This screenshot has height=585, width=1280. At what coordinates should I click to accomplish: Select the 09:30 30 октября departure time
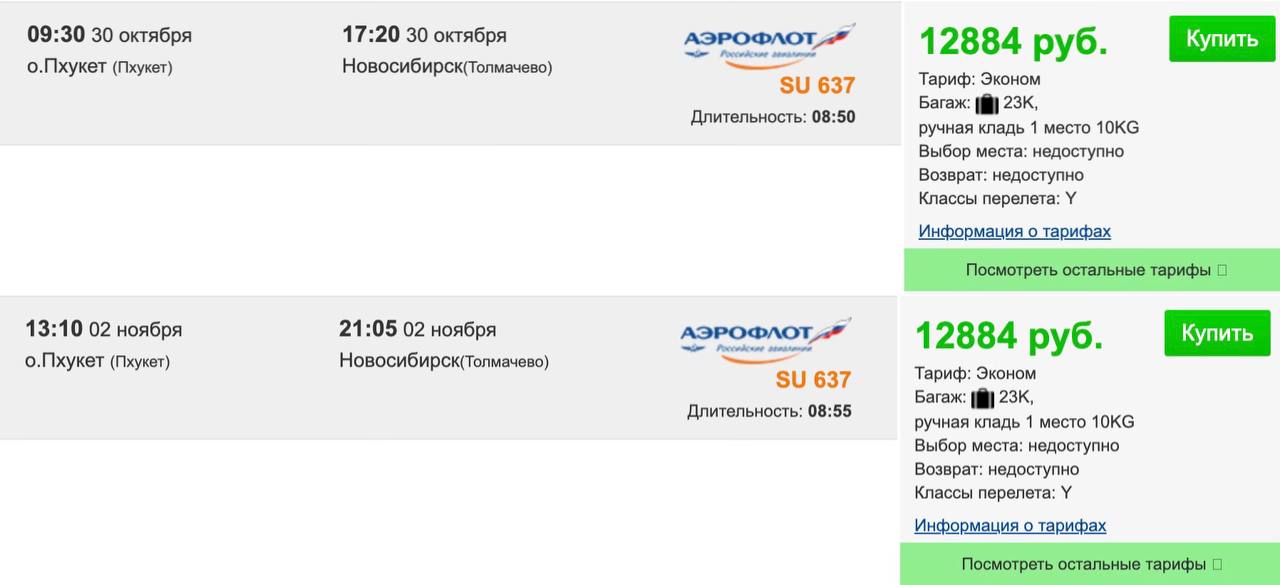[109, 35]
